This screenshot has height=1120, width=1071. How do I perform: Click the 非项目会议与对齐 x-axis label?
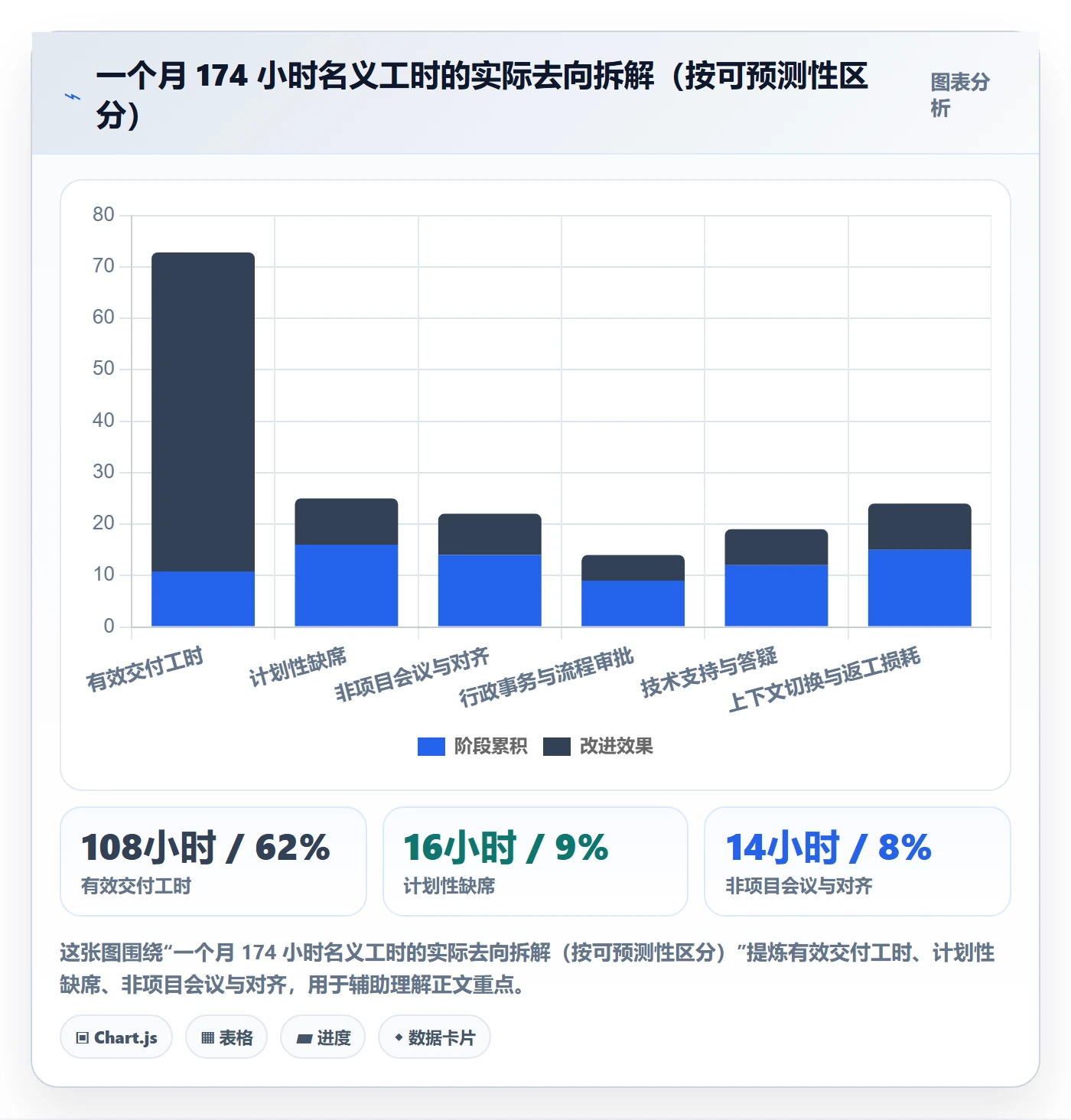[x=412, y=675]
